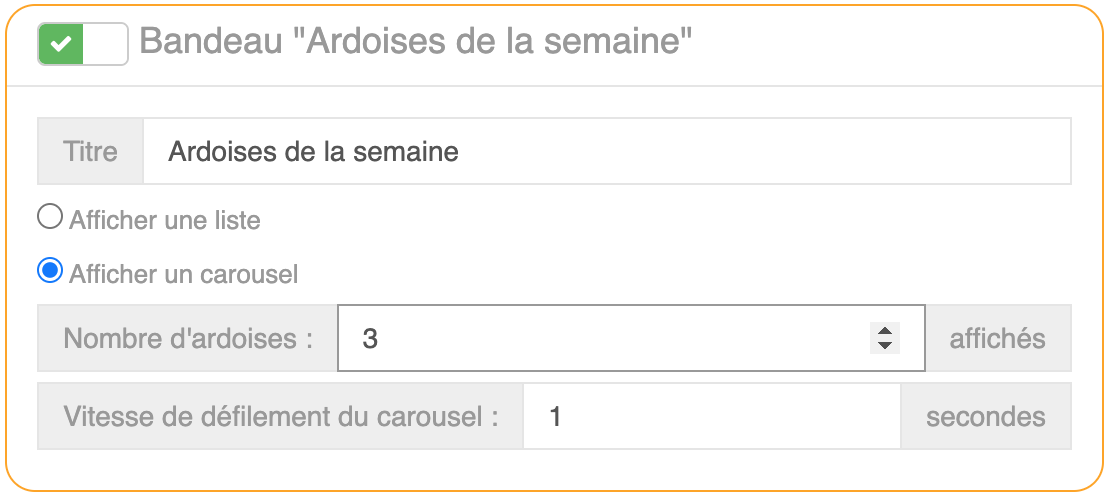1108x498 pixels.
Task: Click the "Nombre d'ardoises :" label
Action: tap(188, 338)
